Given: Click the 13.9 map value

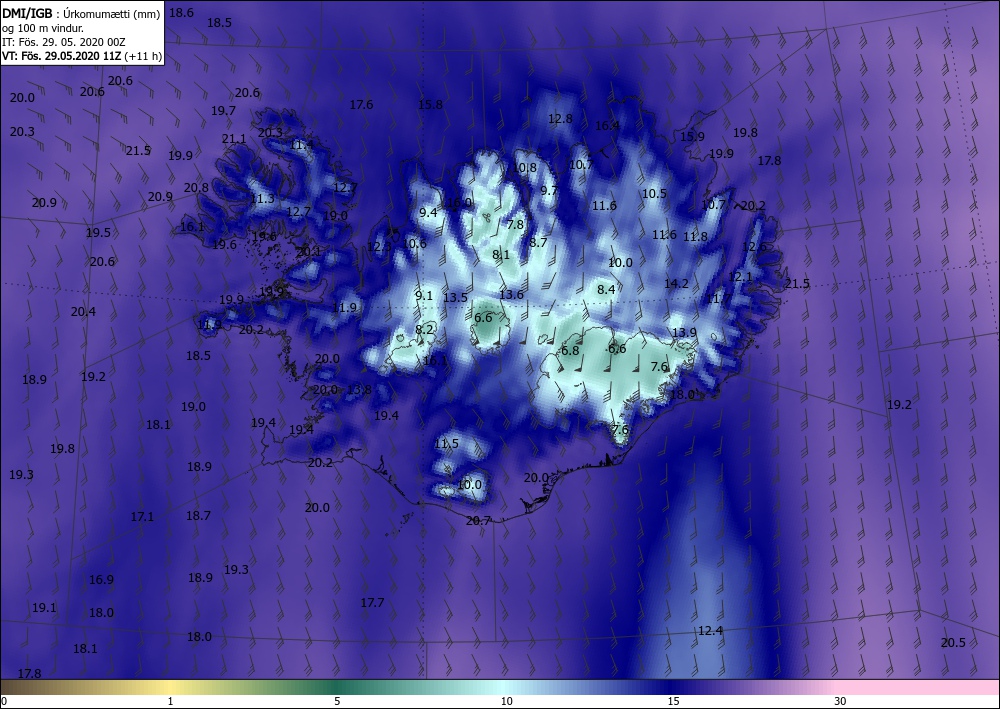Looking at the screenshot, I should pyautogui.click(x=684, y=333).
